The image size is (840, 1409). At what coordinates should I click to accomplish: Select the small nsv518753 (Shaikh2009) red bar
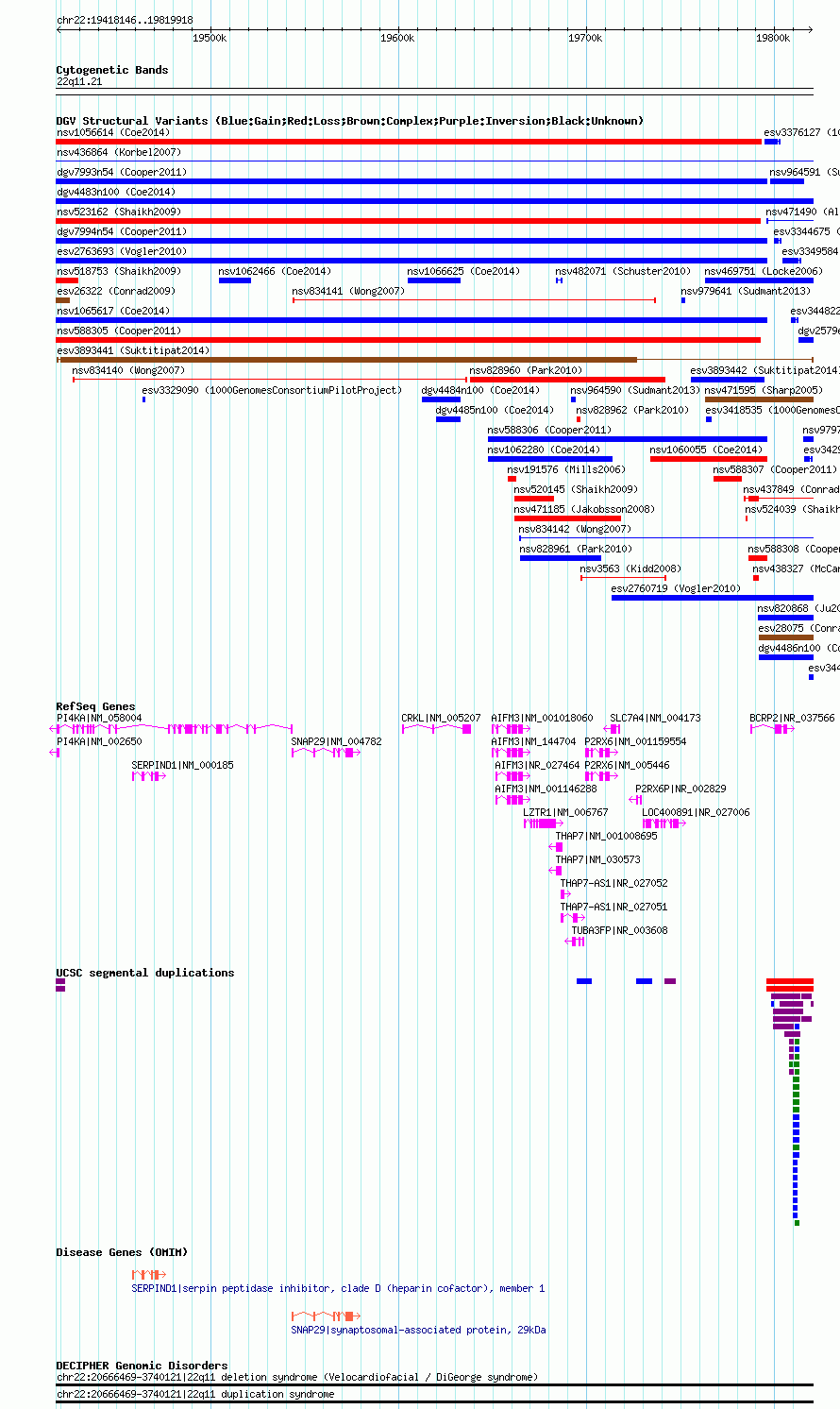coord(67,280)
